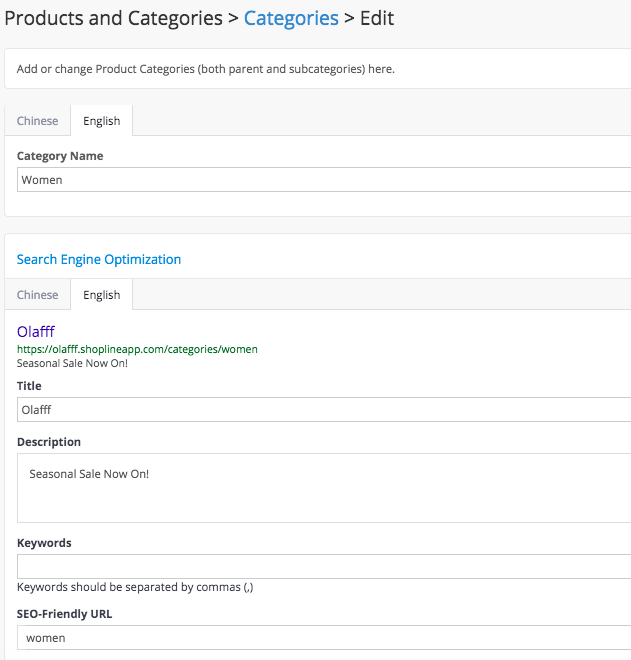Click the olafff.shoplineapp.com preview URL
631x660 pixels.
point(137,349)
